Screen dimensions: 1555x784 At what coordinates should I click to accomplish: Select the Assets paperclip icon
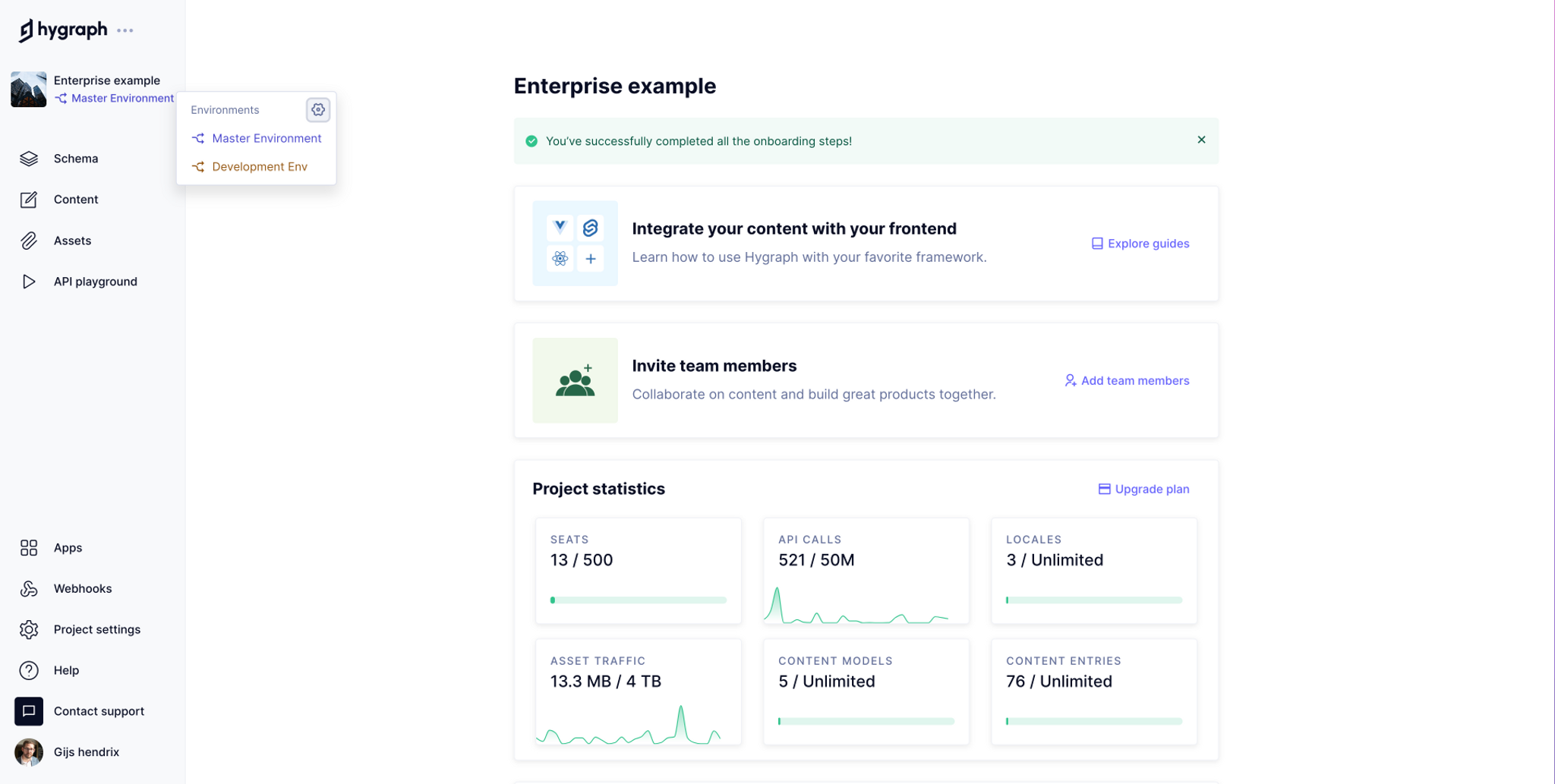click(x=29, y=241)
